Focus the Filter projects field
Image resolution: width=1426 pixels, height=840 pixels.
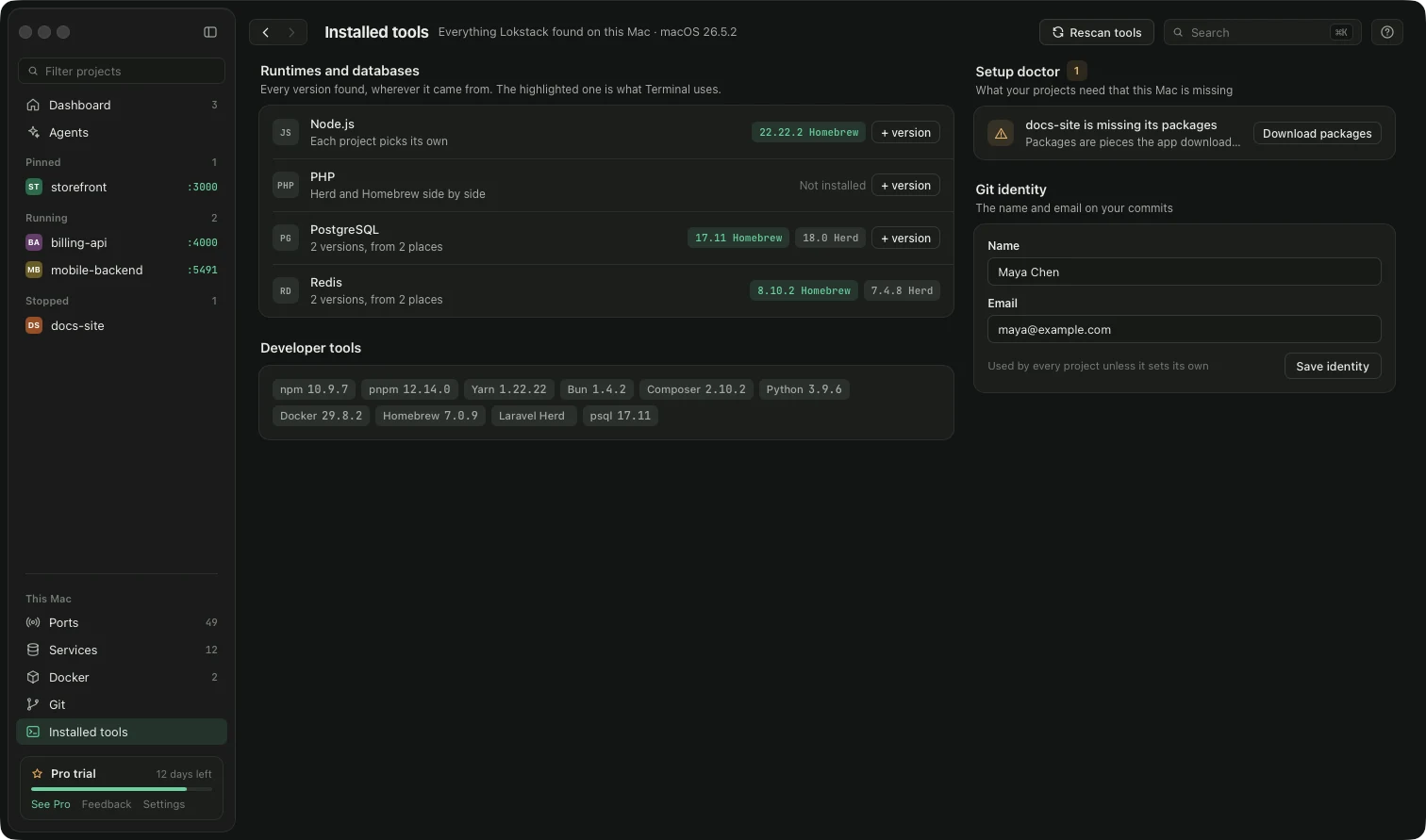pos(122,71)
